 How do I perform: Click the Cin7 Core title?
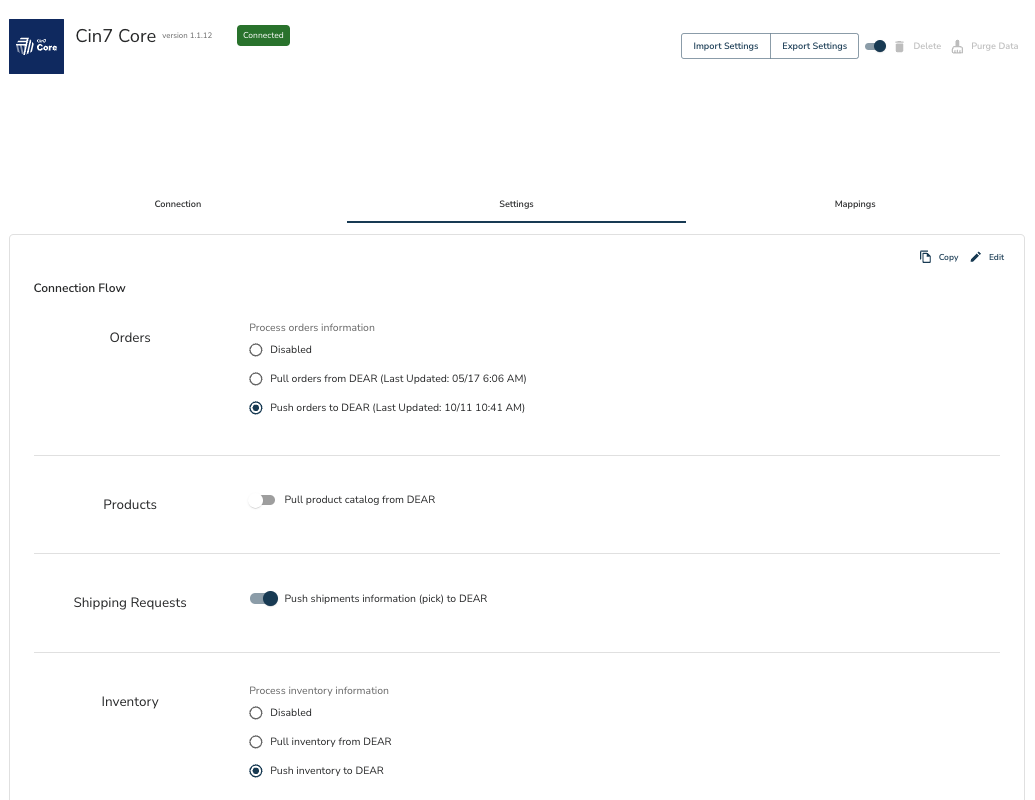116,36
